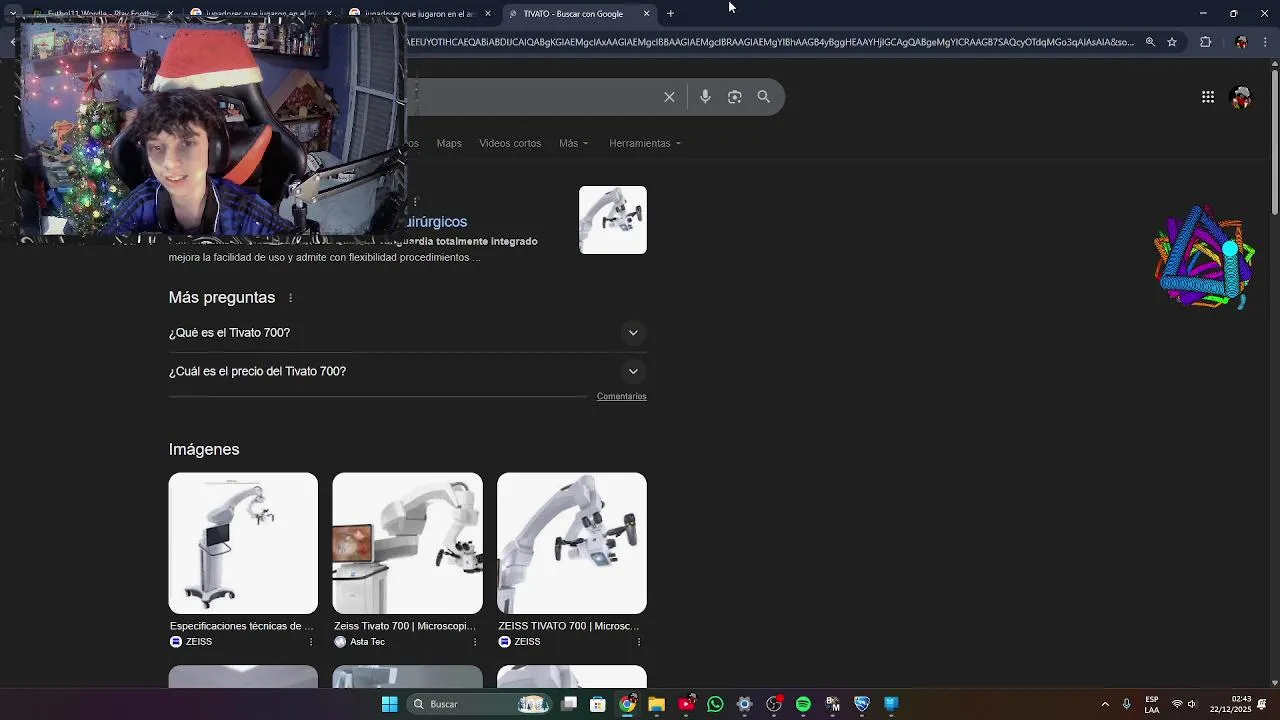1280x720 pixels.
Task: Open the Herramientas tools dropdown
Action: [x=645, y=143]
